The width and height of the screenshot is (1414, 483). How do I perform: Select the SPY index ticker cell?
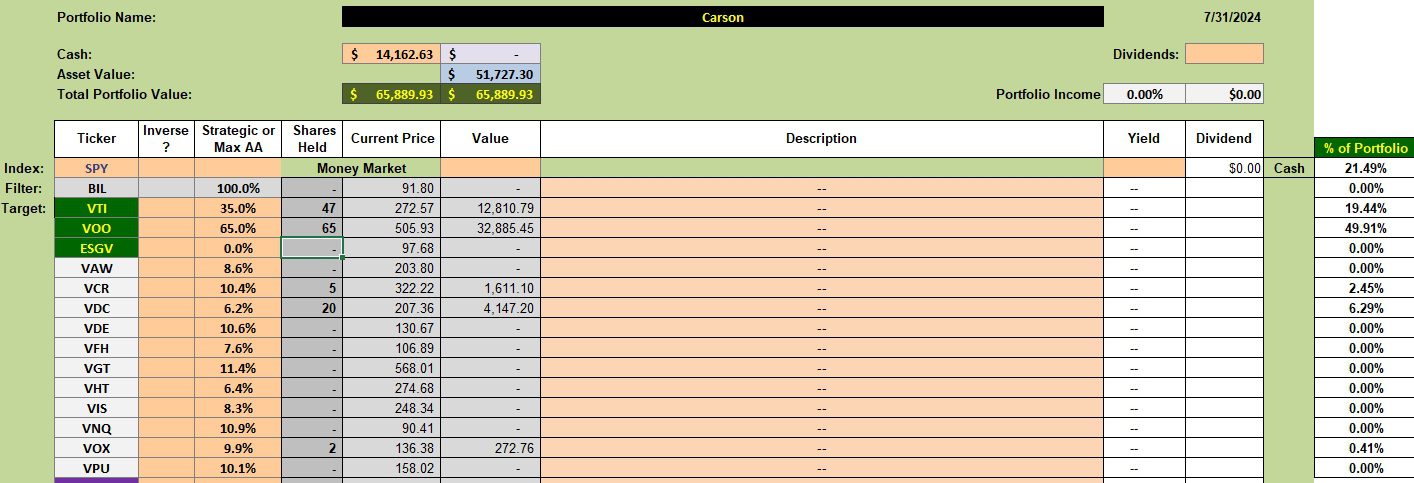pyautogui.click(x=97, y=168)
